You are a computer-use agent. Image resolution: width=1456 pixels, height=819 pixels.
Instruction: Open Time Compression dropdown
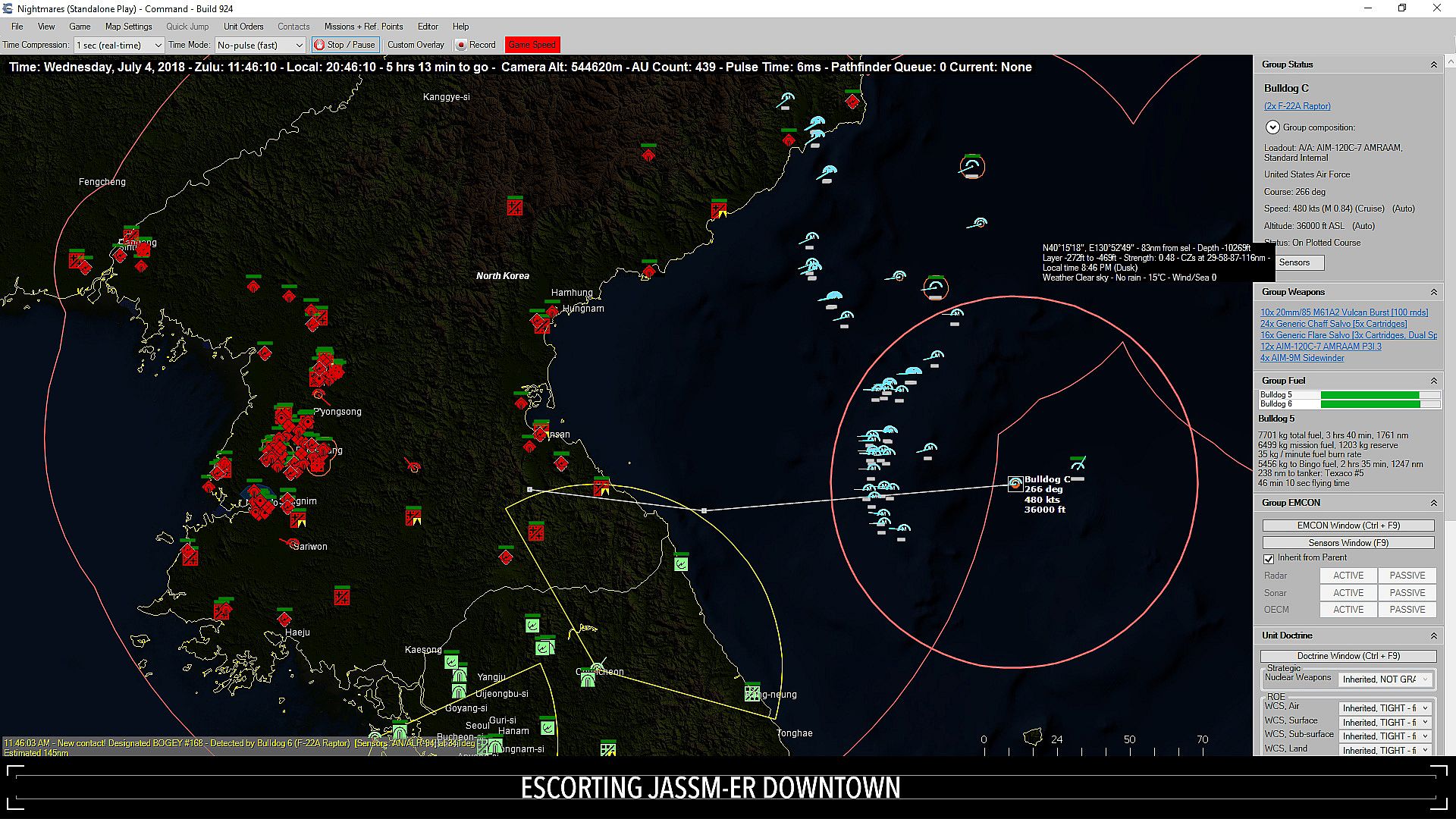119,45
